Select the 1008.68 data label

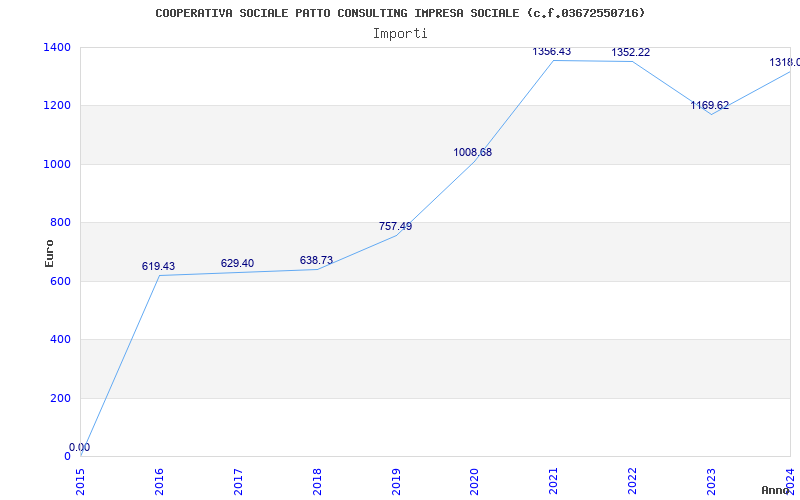click(x=472, y=152)
